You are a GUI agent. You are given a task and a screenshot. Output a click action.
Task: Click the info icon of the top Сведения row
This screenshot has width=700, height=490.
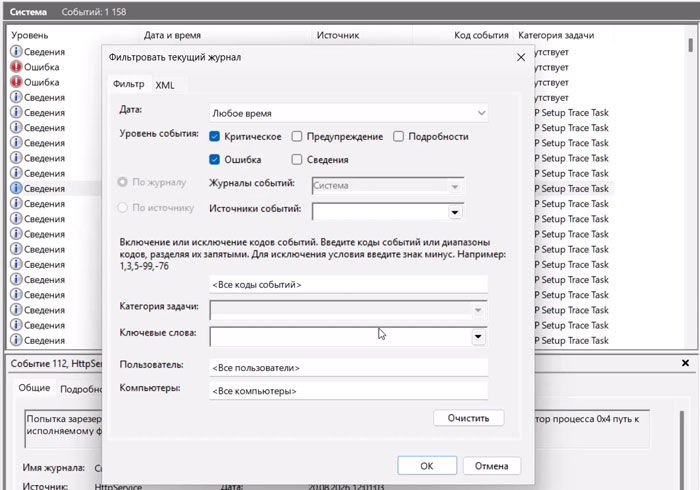coord(16,52)
